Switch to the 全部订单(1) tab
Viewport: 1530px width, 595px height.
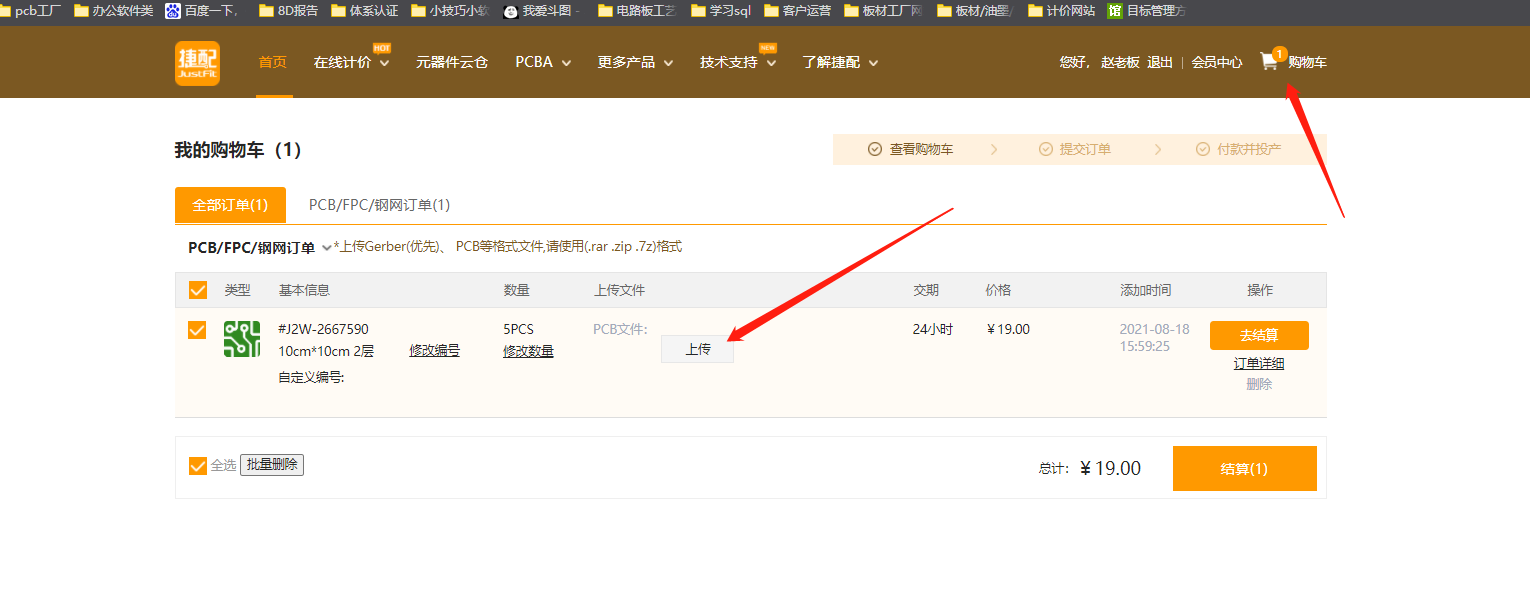229,204
